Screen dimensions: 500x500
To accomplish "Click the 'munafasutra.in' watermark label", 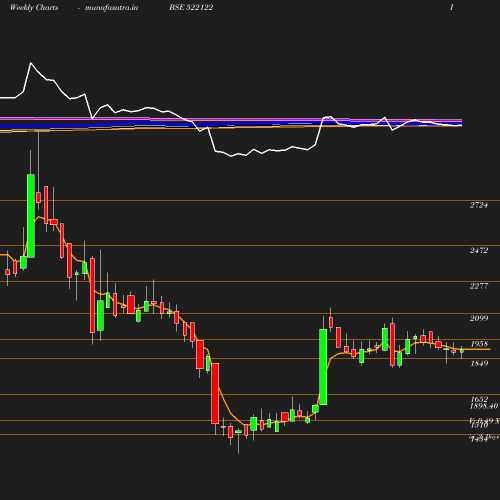I will [x=111, y=8].
